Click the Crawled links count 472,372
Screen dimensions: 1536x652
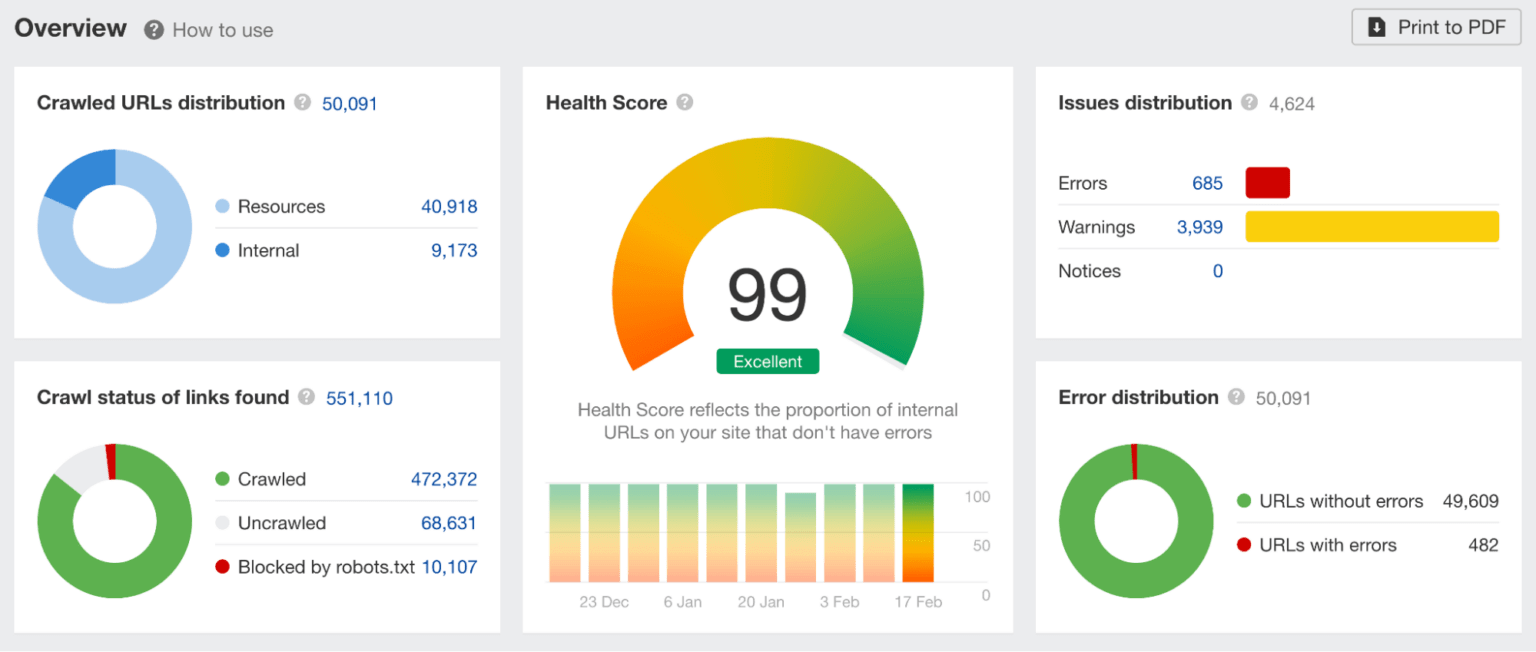[x=444, y=479]
